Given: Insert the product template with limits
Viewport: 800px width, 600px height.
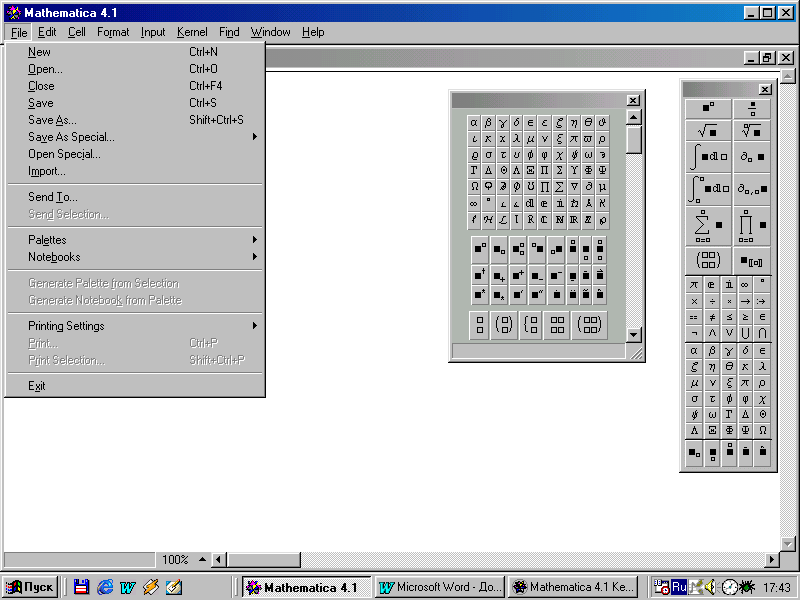Looking at the screenshot, I should (752, 226).
